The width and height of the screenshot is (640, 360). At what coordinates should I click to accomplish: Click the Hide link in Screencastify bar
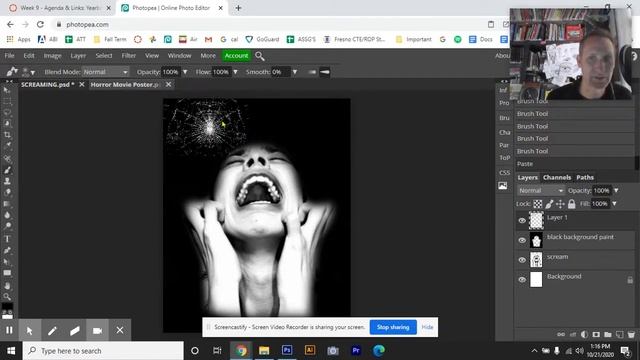(x=427, y=327)
